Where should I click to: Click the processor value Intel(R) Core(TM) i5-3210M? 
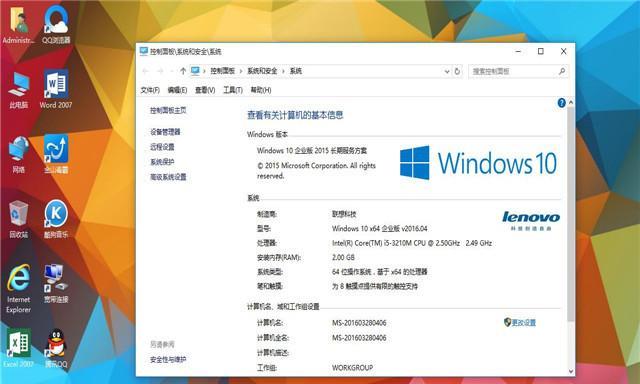[412, 243]
